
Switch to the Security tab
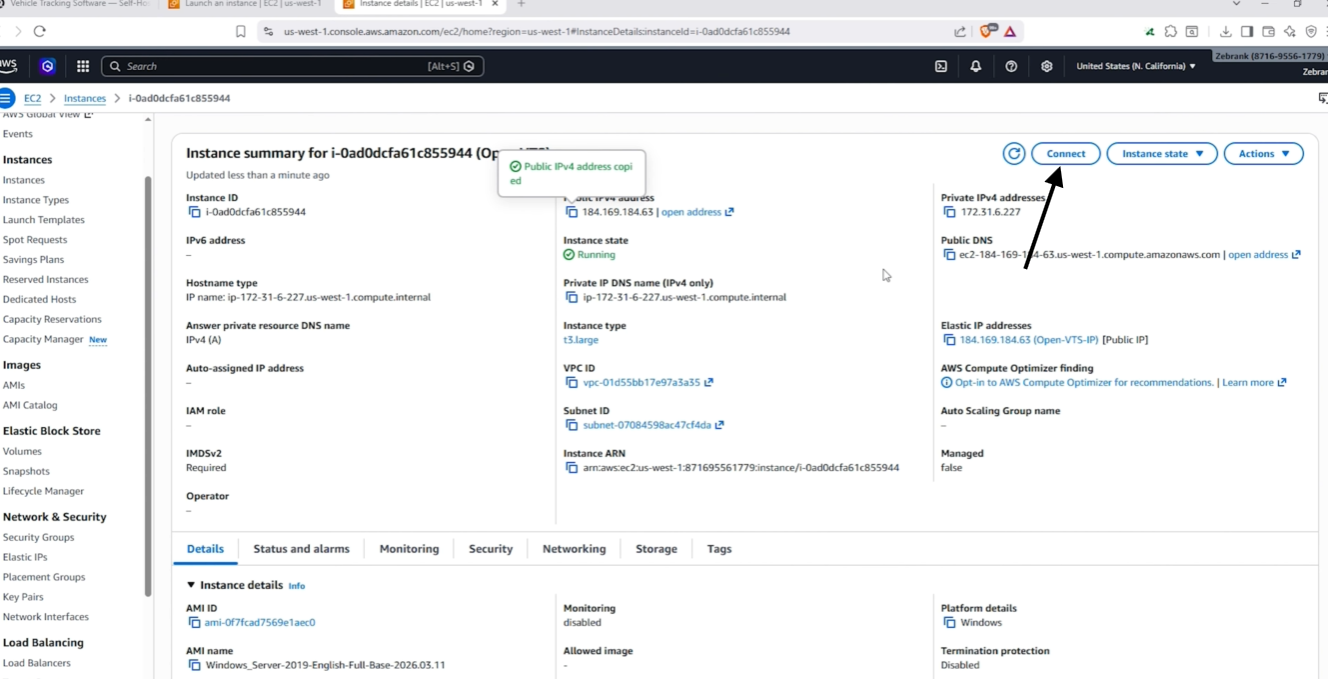(491, 549)
